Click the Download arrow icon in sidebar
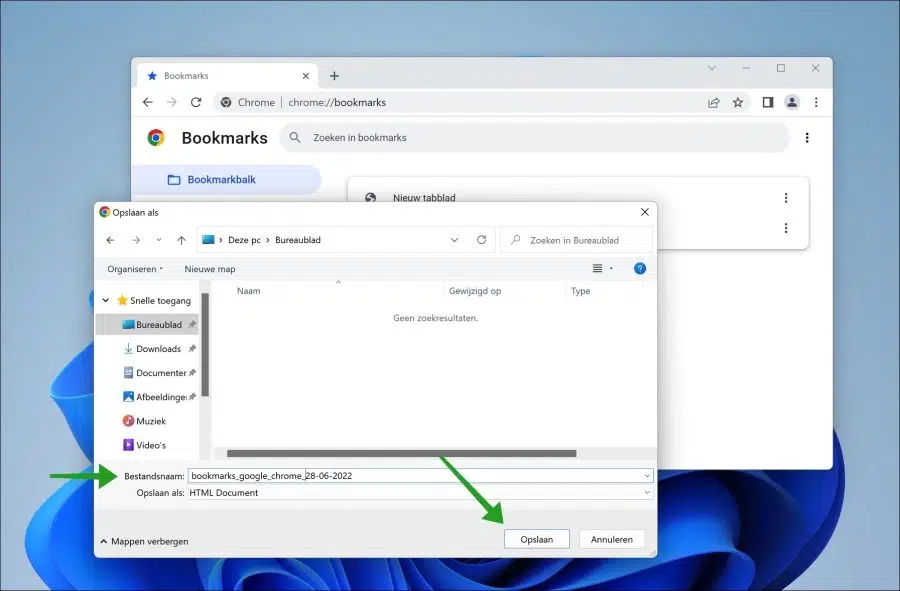 128,348
